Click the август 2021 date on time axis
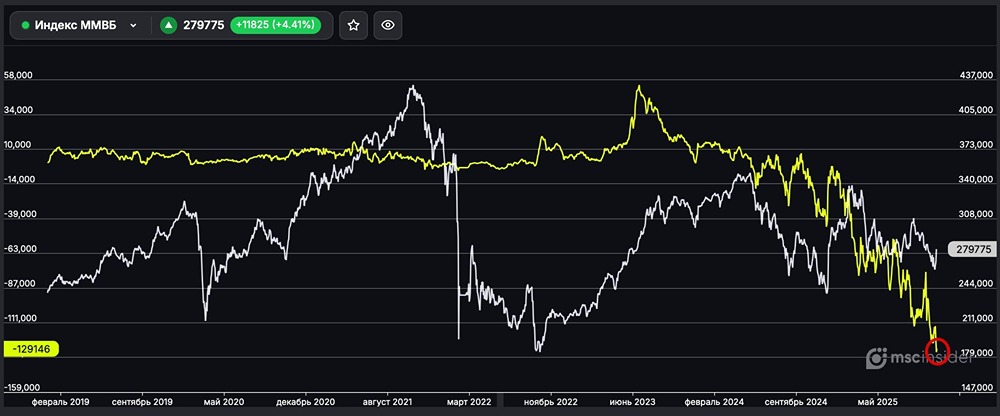The height and width of the screenshot is (416, 1000). pyautogui.click(x=387, y=402)
